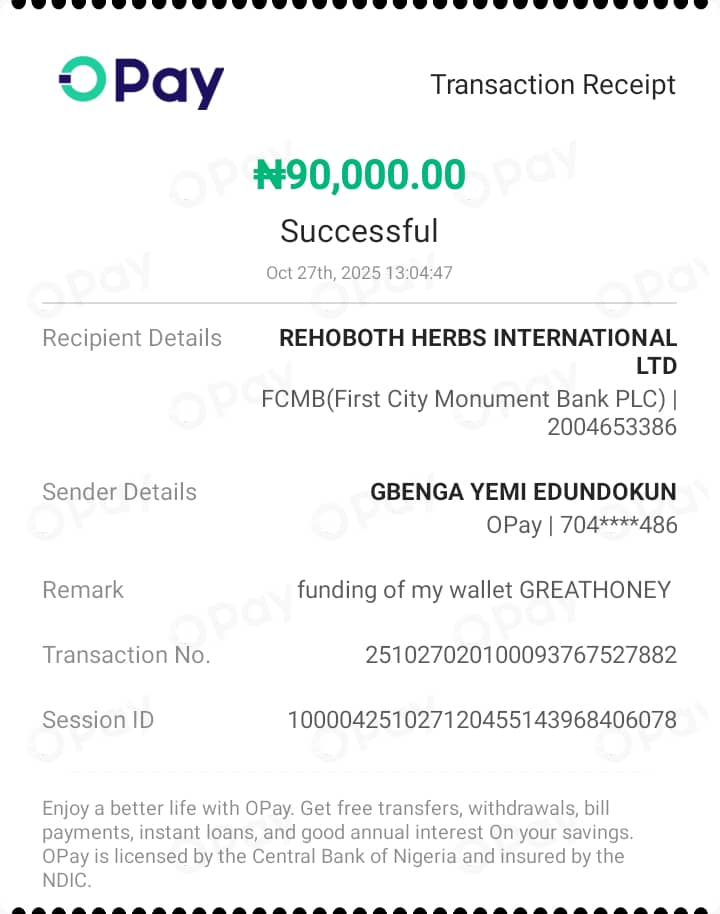Image resolution: width=720 pixels, height=914 pixels.
Task: Select the transaction number value
Action: [521, 655]
